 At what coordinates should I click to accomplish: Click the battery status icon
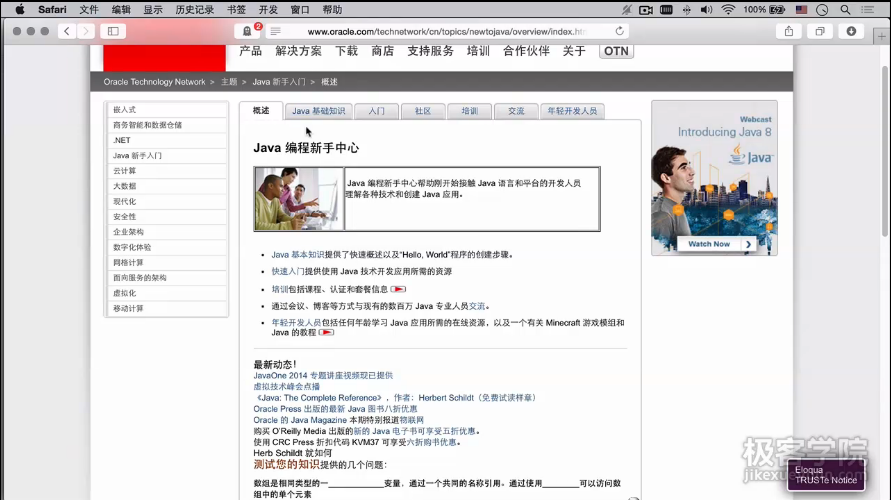777,10
